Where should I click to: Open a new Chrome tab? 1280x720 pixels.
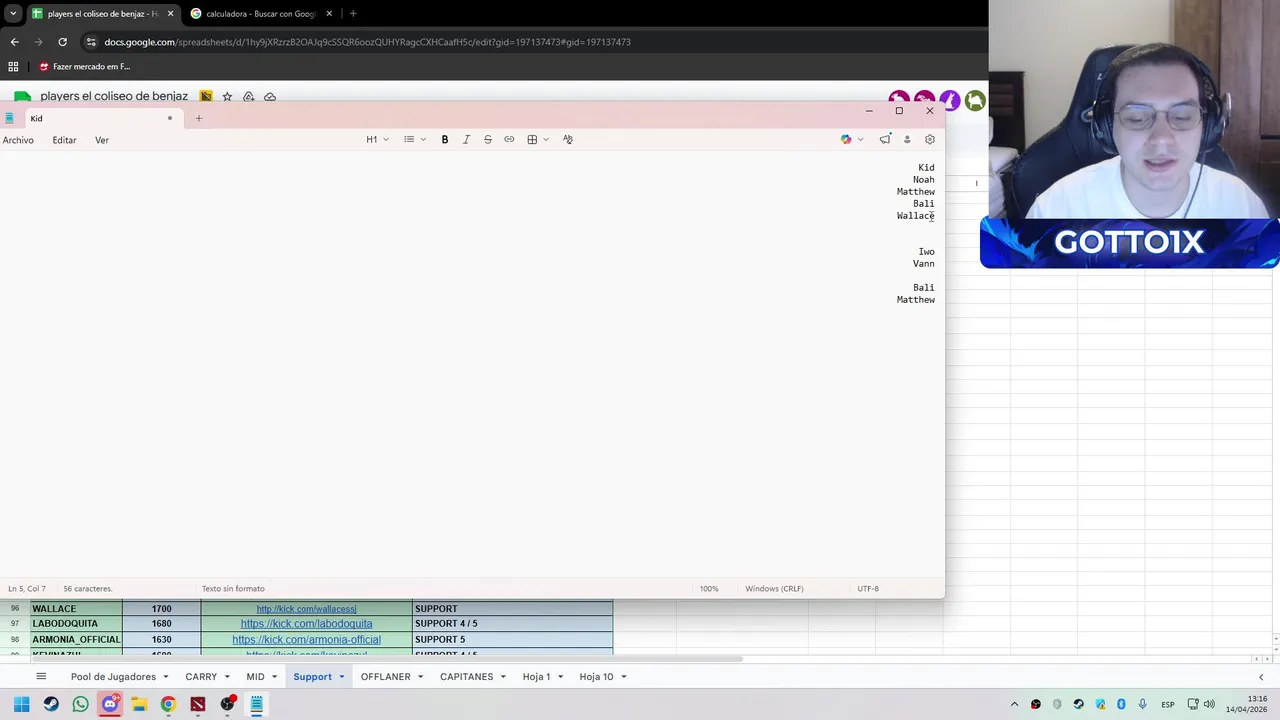pos(353,14)
